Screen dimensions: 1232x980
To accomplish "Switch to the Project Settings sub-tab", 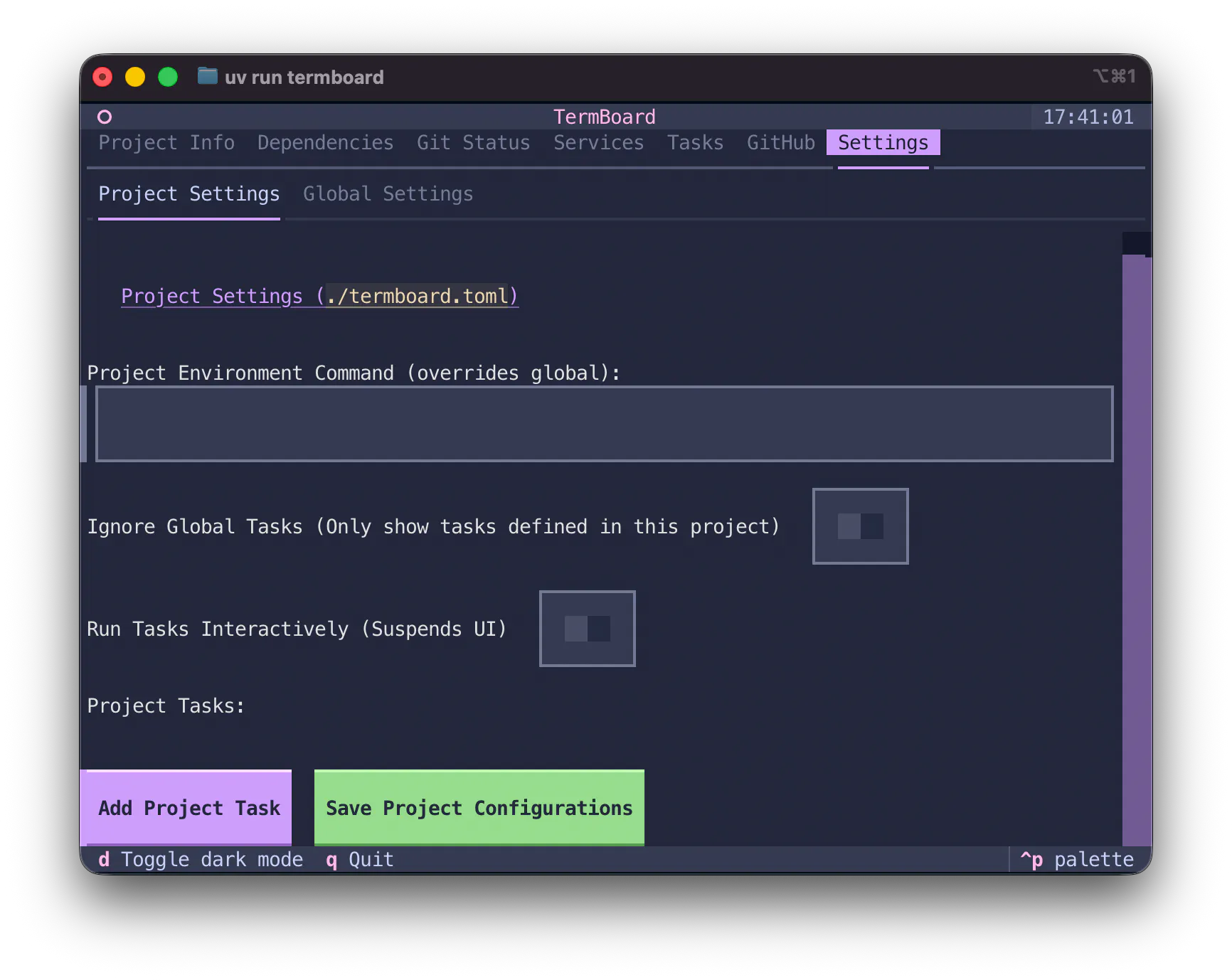I will coord(189,193).
